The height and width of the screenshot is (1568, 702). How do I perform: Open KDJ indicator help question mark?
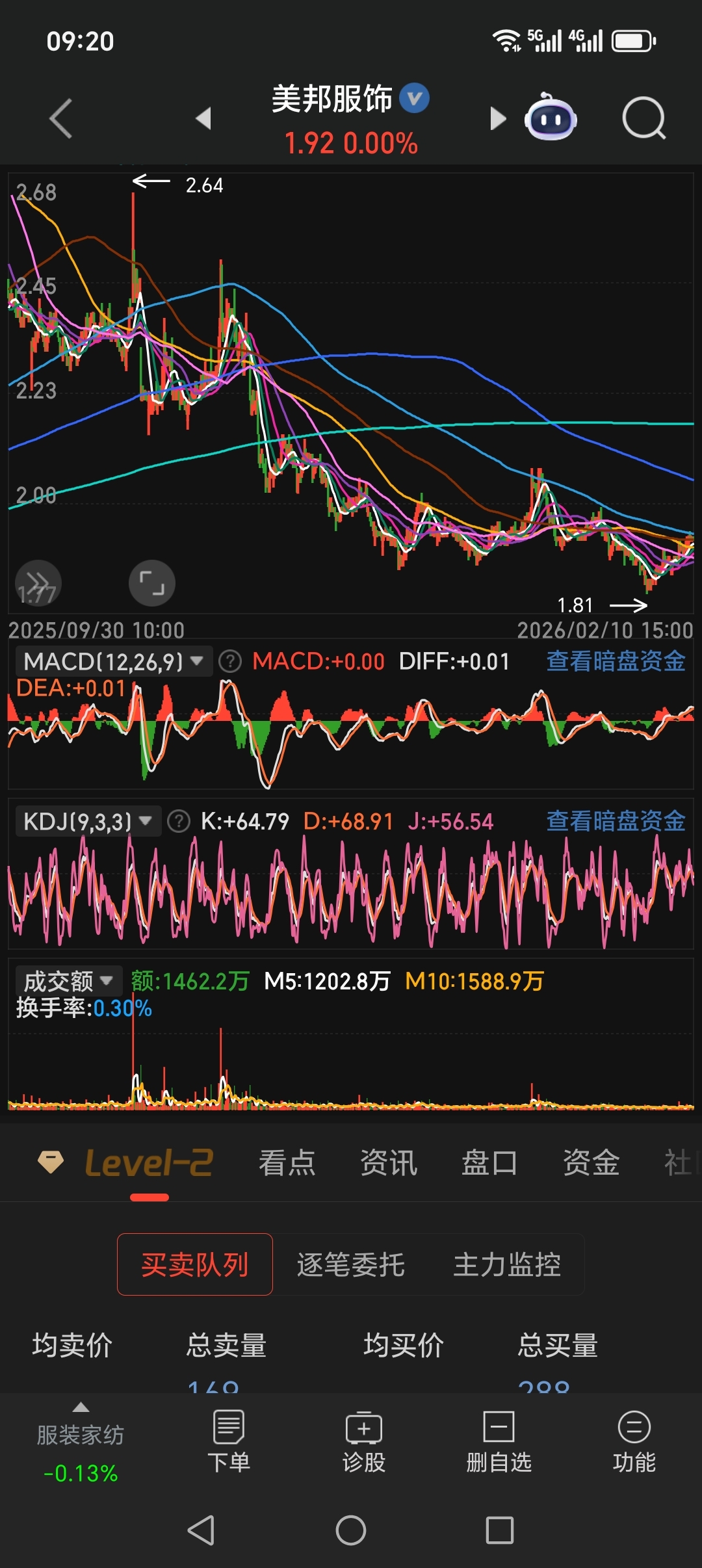179,822
